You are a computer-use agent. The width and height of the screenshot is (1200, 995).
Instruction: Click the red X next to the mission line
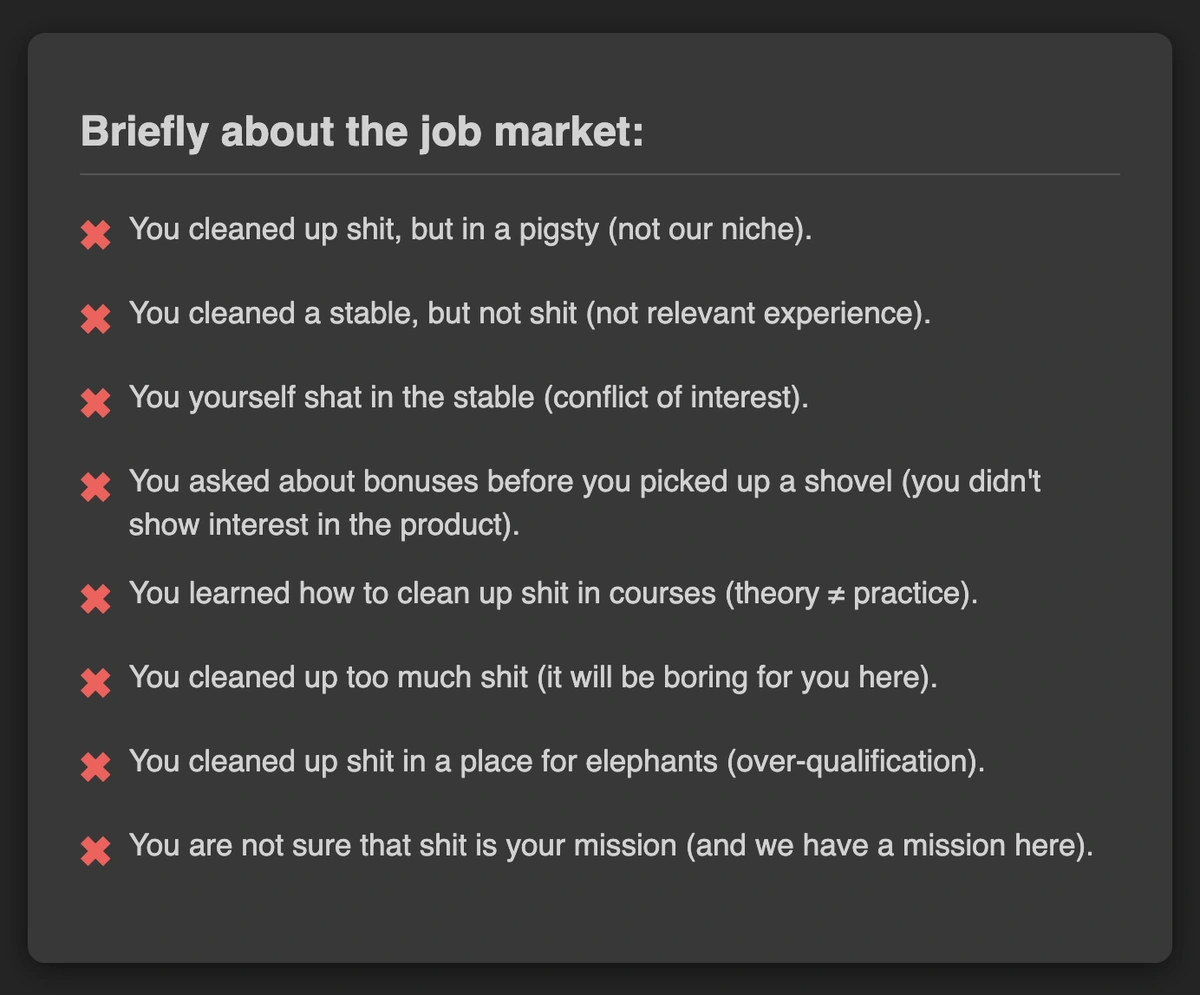(x=95, y=851)
